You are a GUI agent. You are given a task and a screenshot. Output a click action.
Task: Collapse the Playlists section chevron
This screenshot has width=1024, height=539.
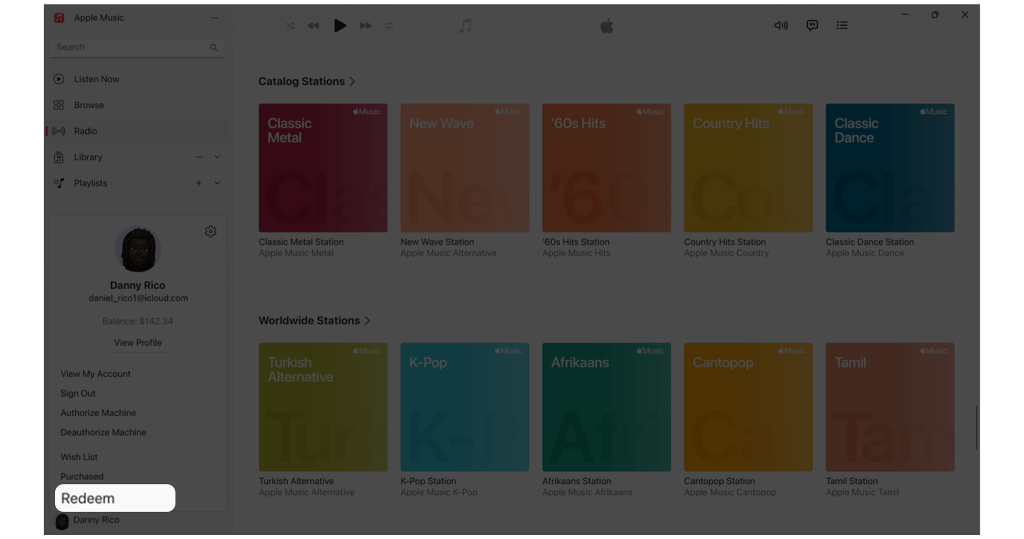click(217, 183)
